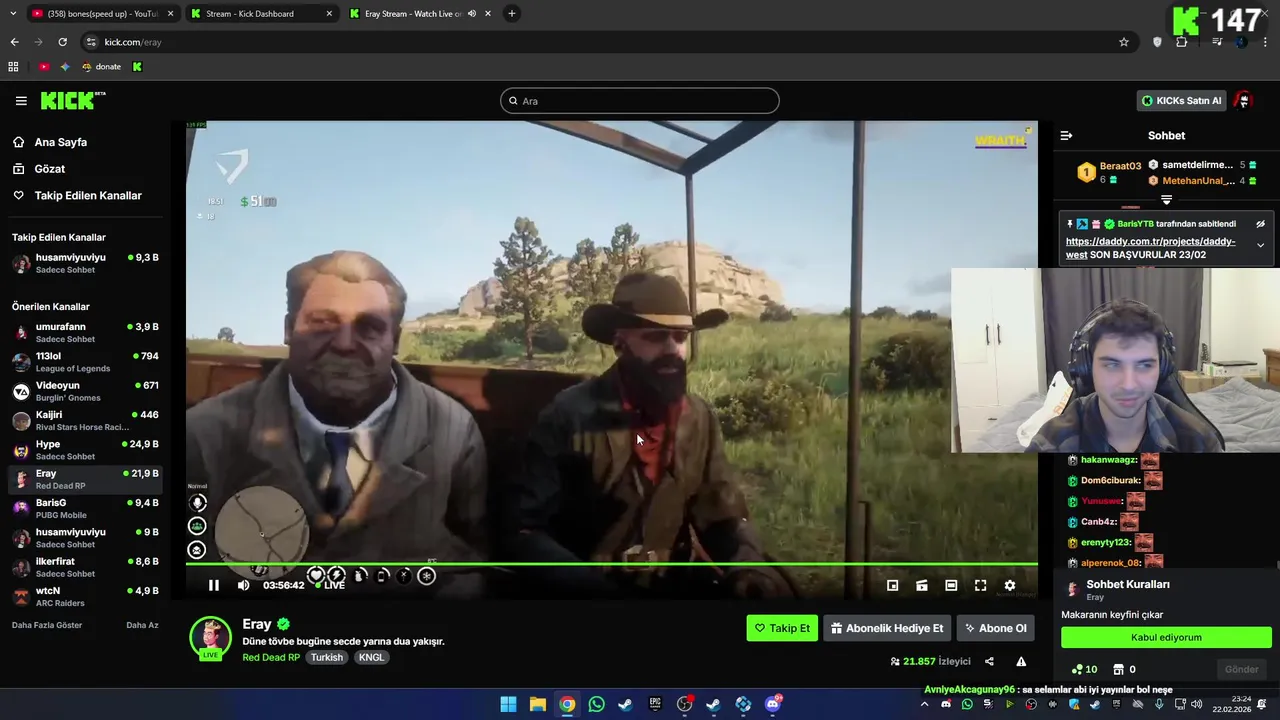Click the Gönder send button

point(1242,669)
